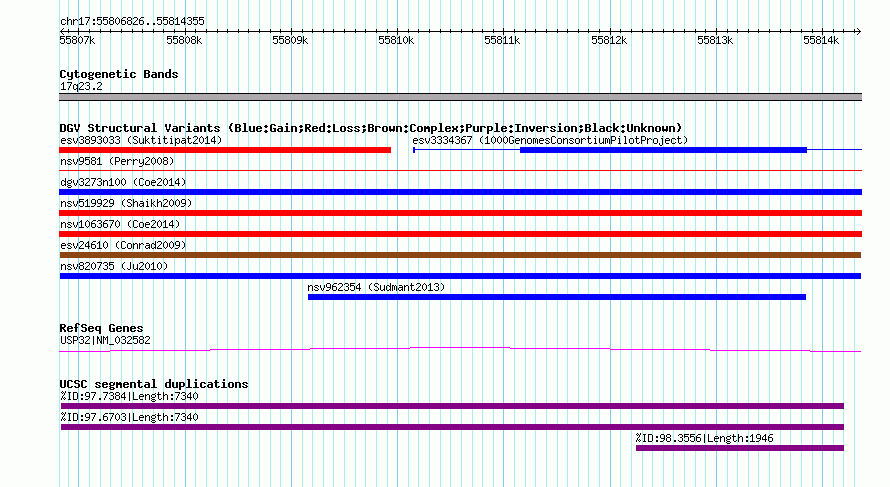The width and height of the screenshot is (890, 487).
Task: Click the %ID:98.3556|Length:1946 duplication label
Action: [x=704, y=438]
